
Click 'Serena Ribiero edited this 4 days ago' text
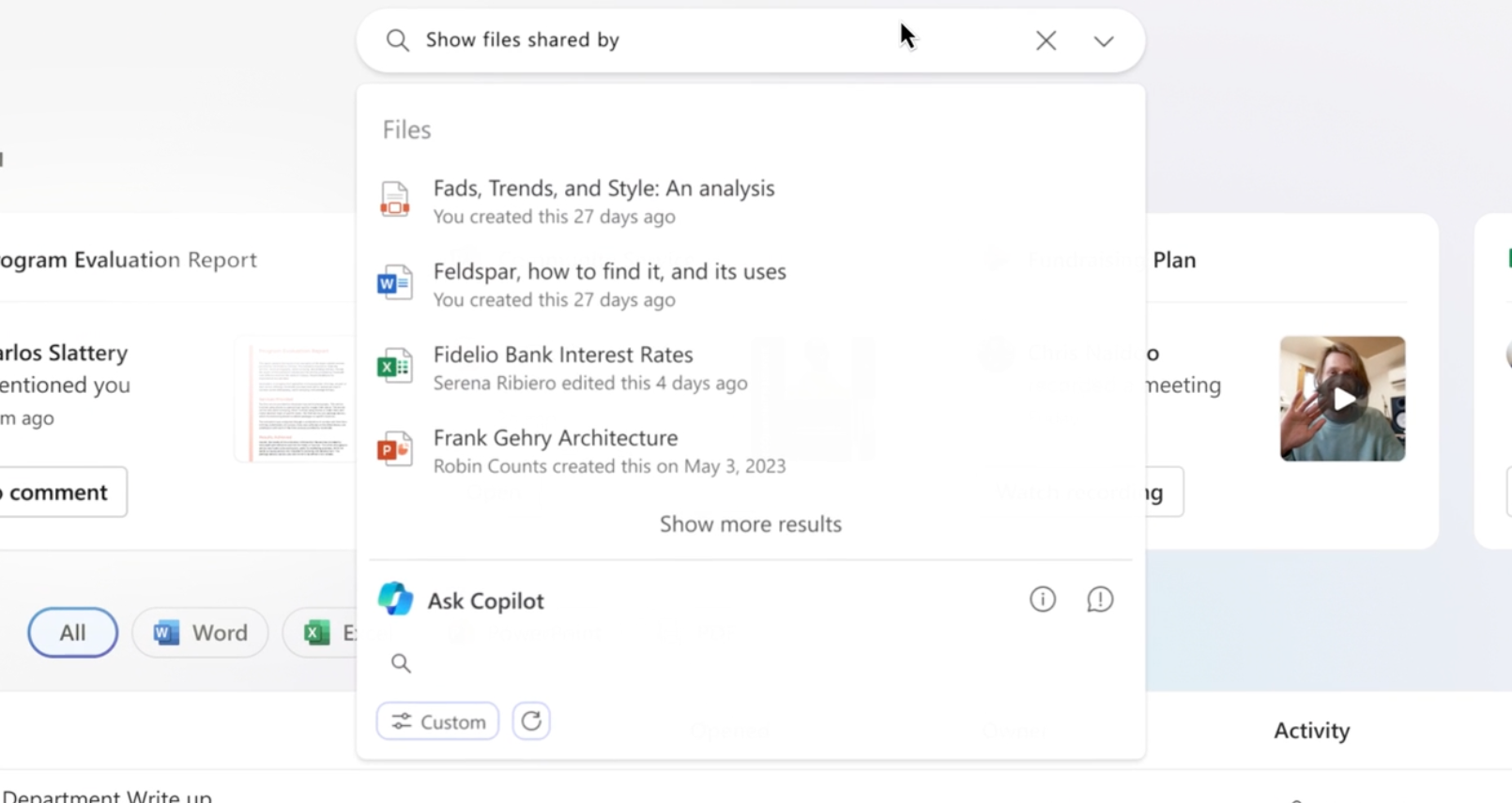(x=590, y=383)
